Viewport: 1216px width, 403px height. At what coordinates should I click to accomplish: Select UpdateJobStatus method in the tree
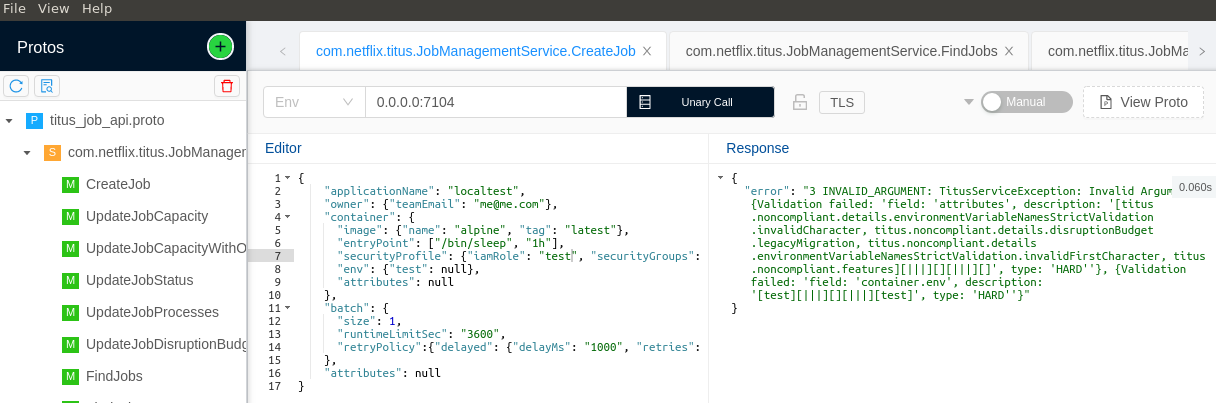click(140, 281)
